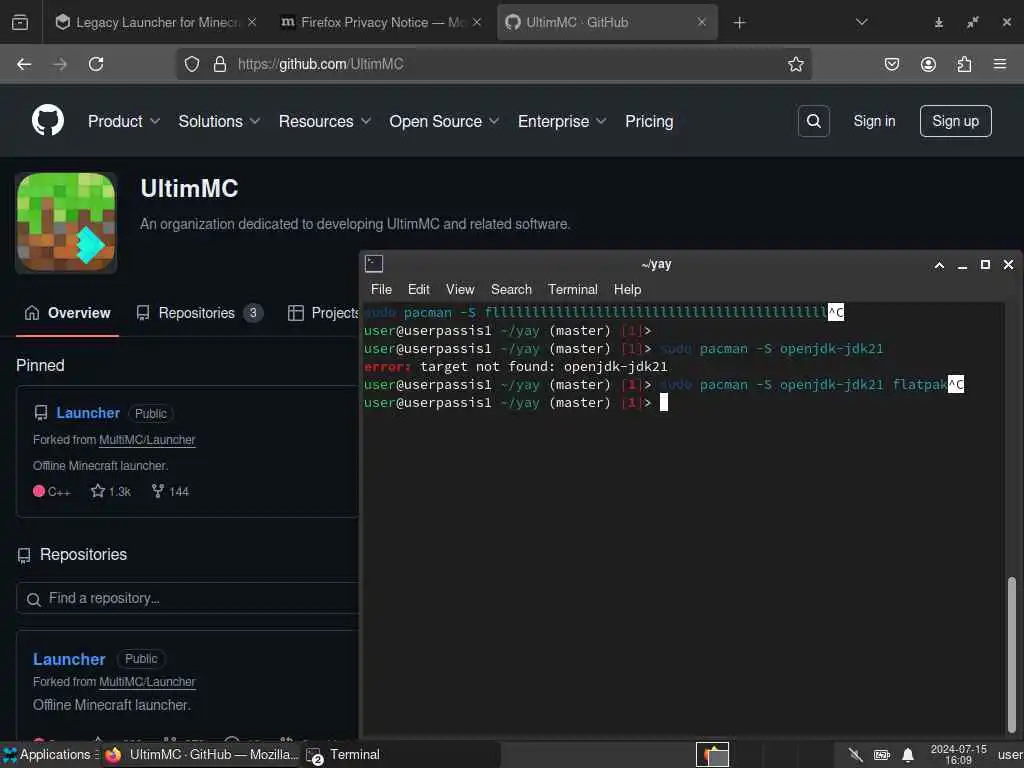The width and height of the screenshot is (1024, 768).
Task: Open terminal View menu
Action: [x=460, y=289]
